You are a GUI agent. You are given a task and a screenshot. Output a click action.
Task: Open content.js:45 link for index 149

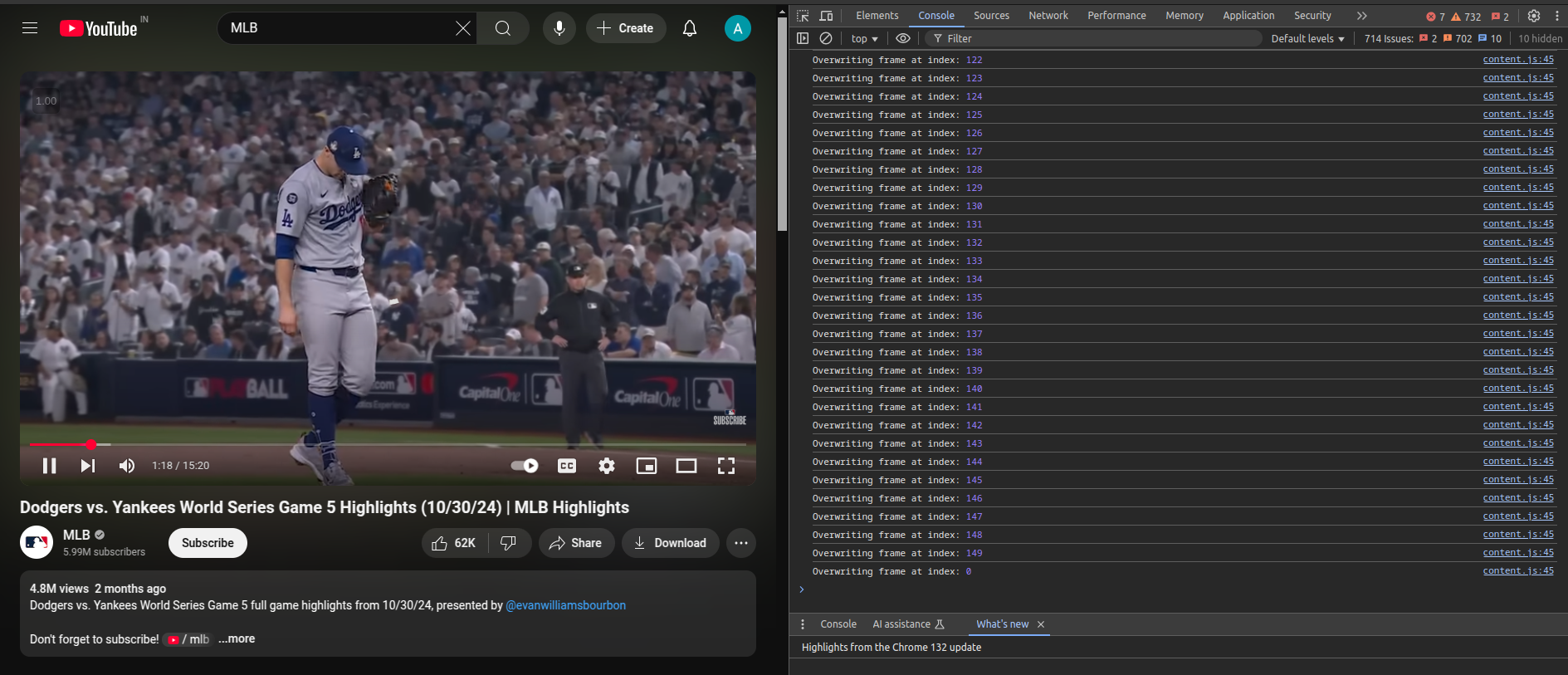click(x=1518, y=553)
